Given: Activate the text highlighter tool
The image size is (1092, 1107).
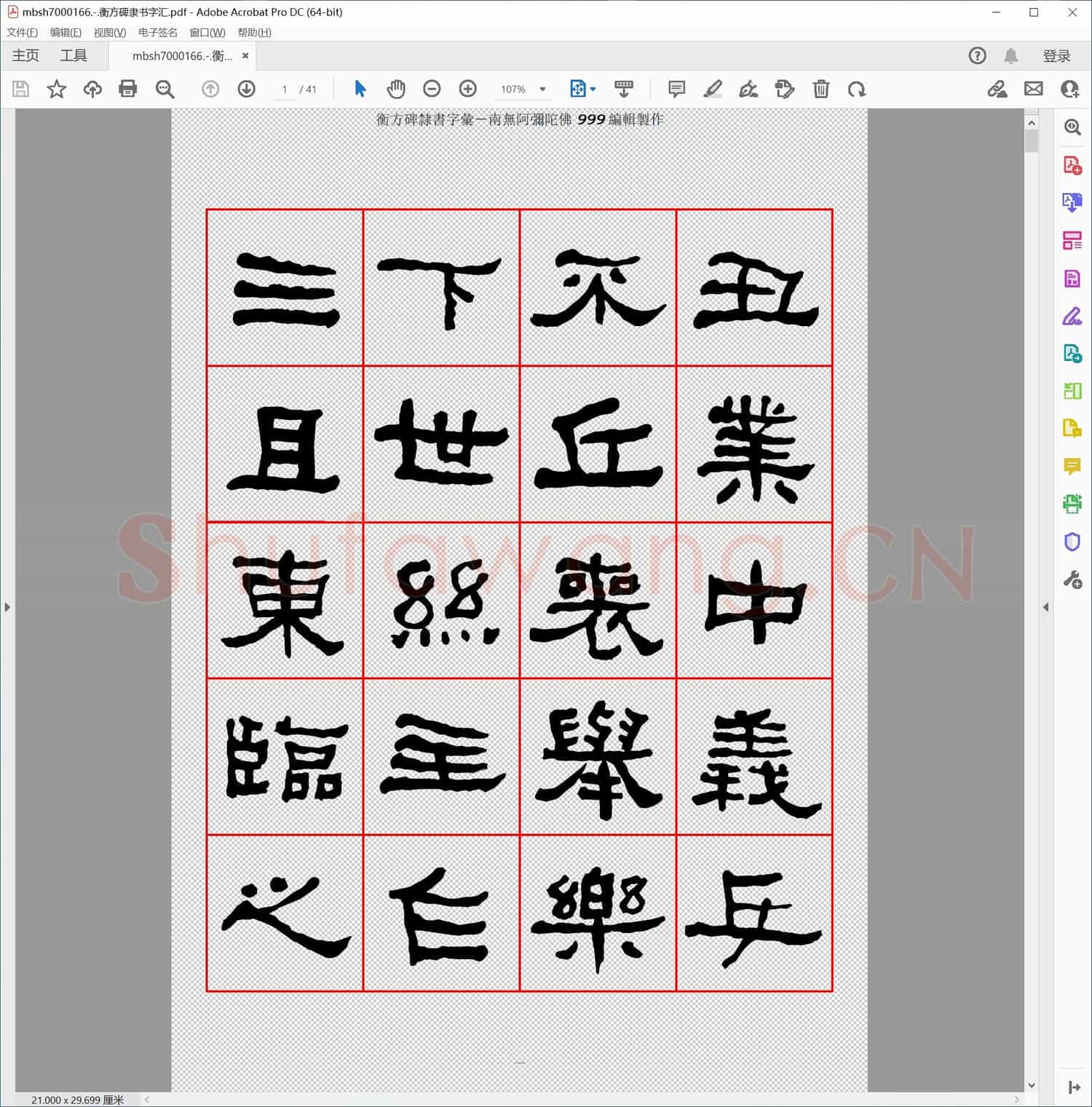Looking at the screenshot, I should [713, 89].
